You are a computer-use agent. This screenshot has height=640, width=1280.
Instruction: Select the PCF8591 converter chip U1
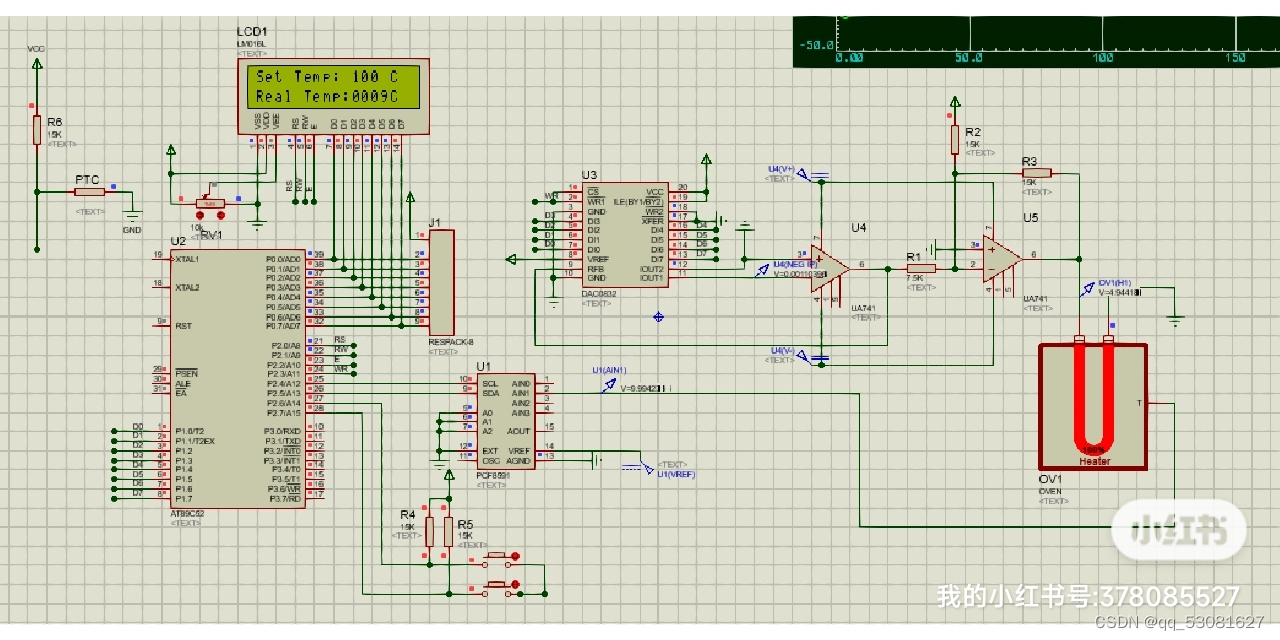[x=505, y=420]
